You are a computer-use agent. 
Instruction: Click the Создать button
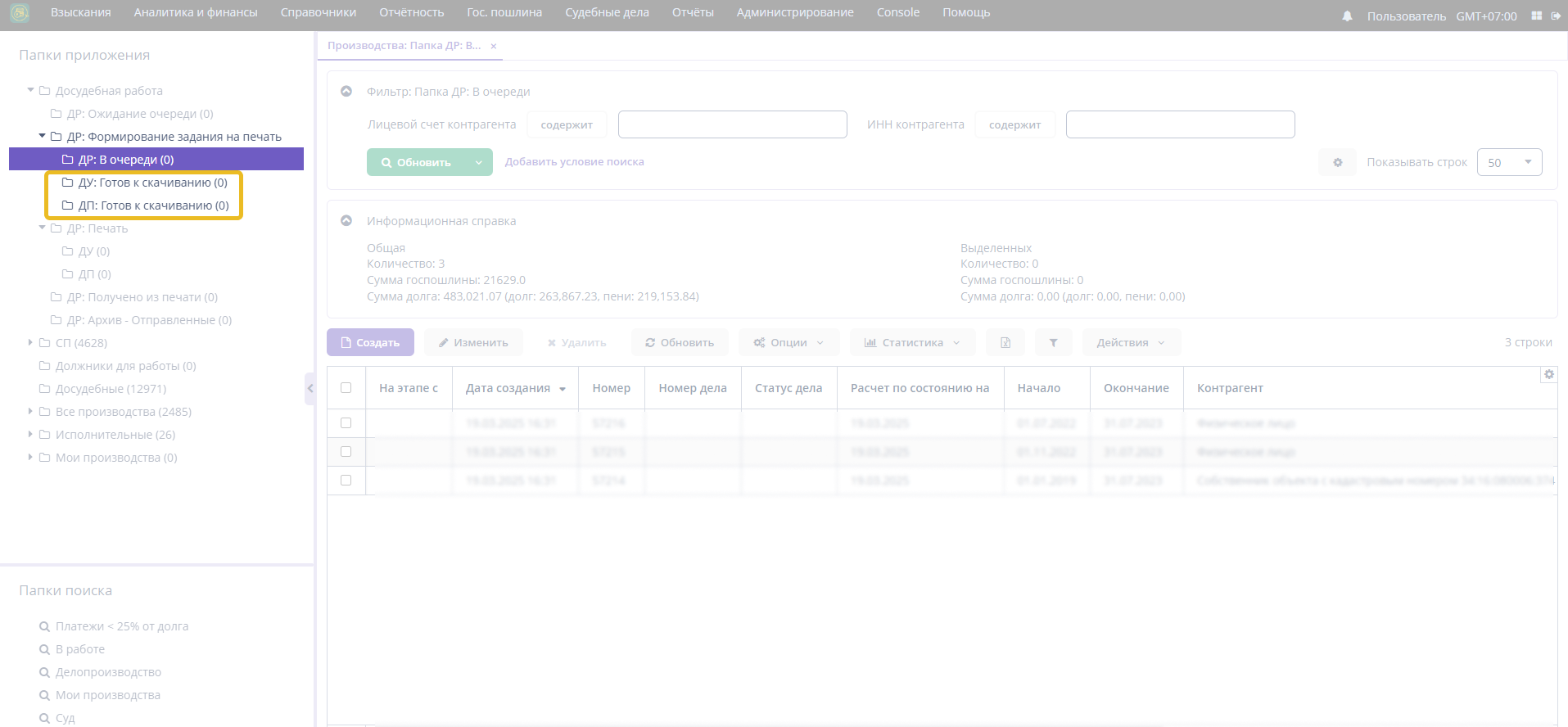[x=370, y=342]
